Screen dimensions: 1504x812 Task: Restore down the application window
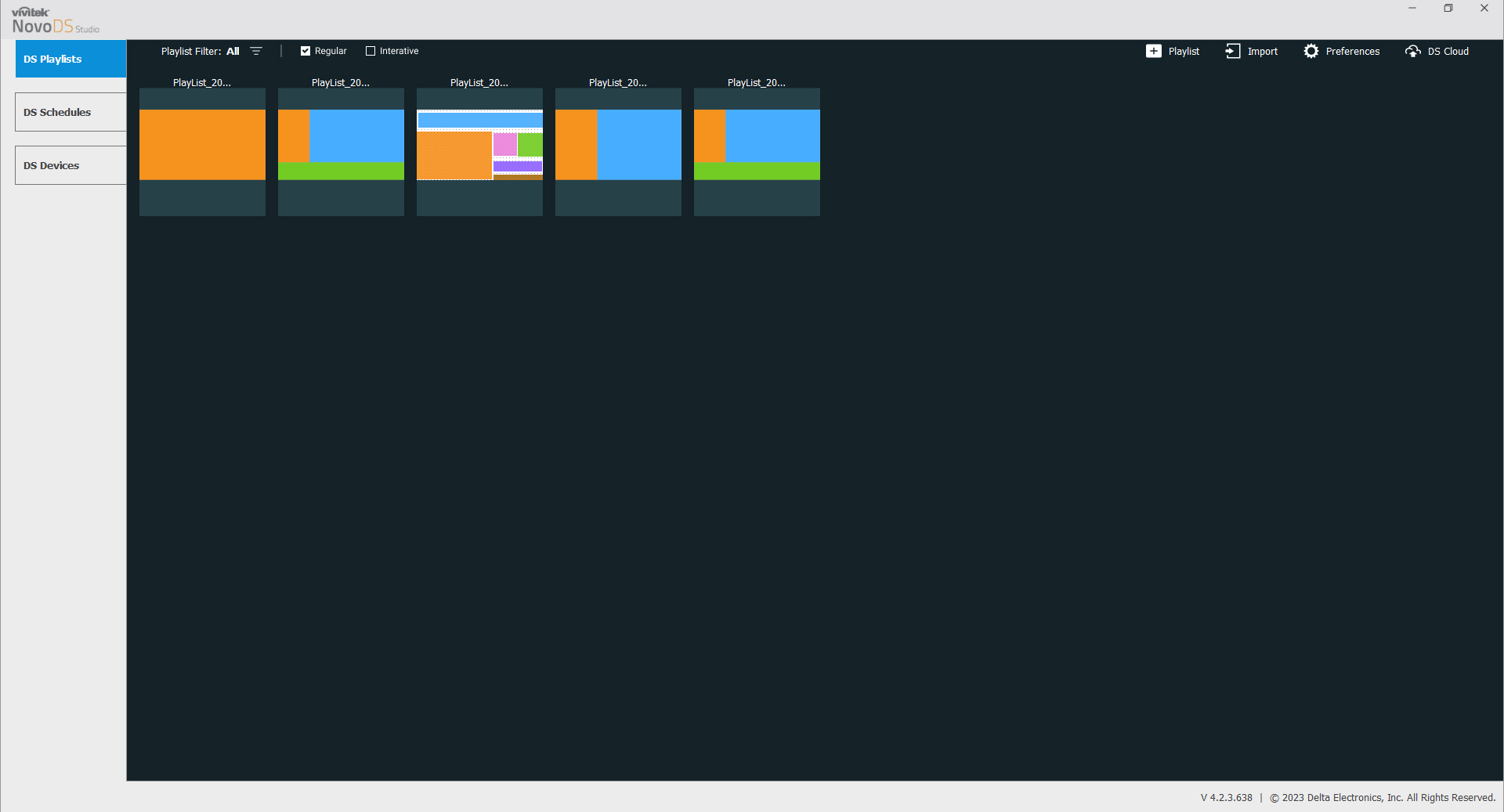[1448, 9]
